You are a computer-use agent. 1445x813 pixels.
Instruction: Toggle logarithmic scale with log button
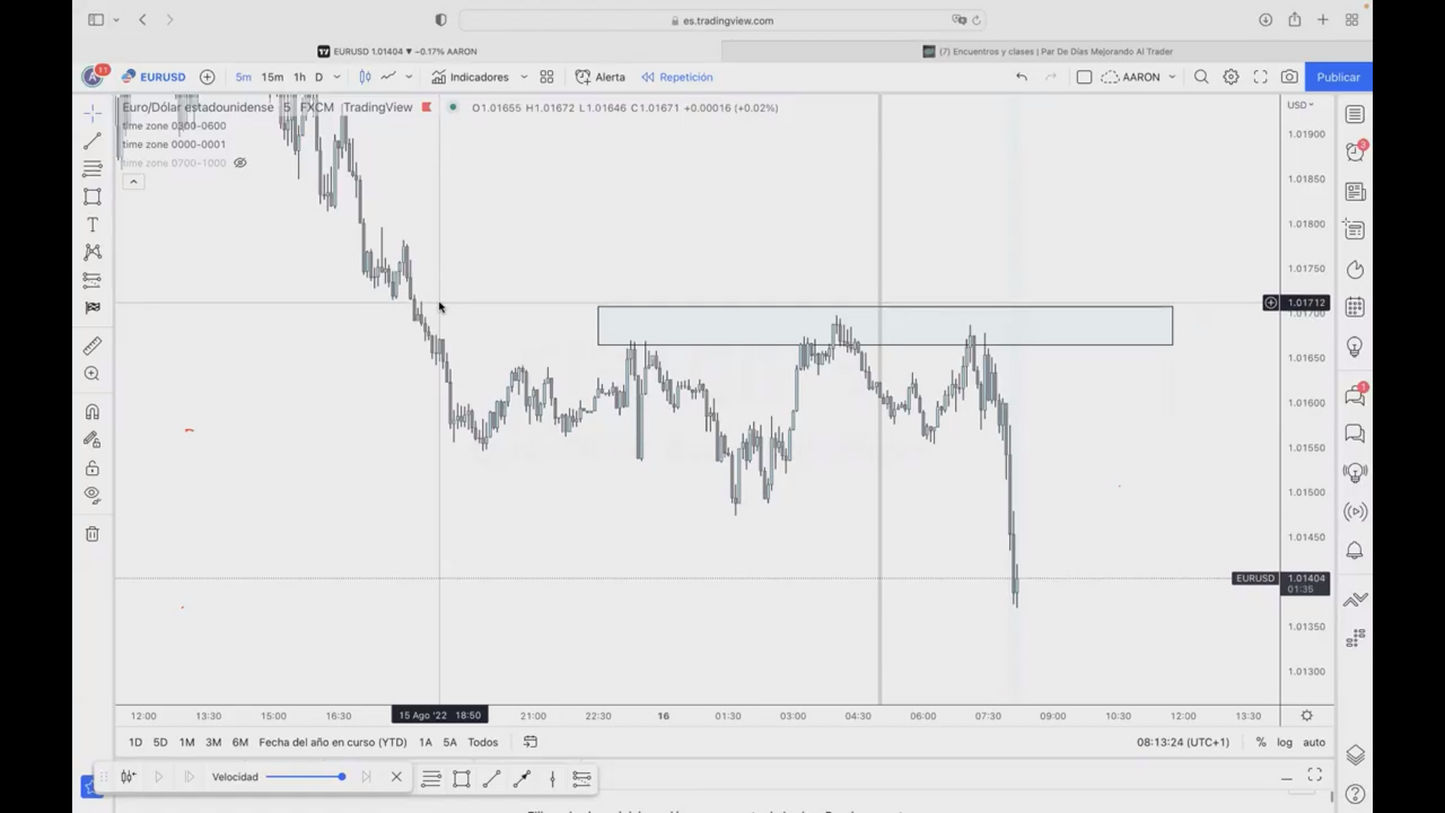(x=1284, y=742)
